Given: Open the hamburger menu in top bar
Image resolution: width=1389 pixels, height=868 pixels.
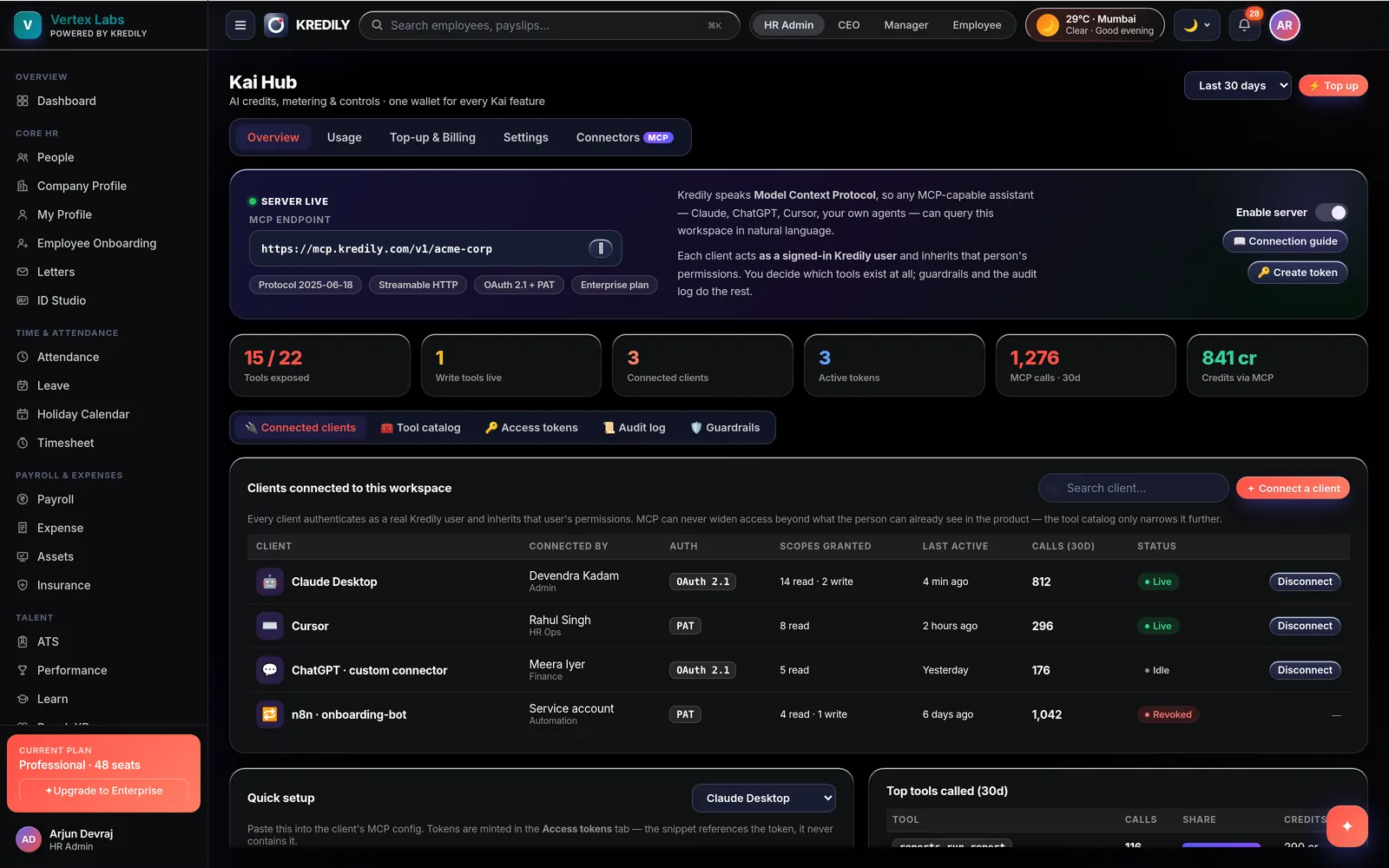Looking at the screenshot, I should click(240, 25).
